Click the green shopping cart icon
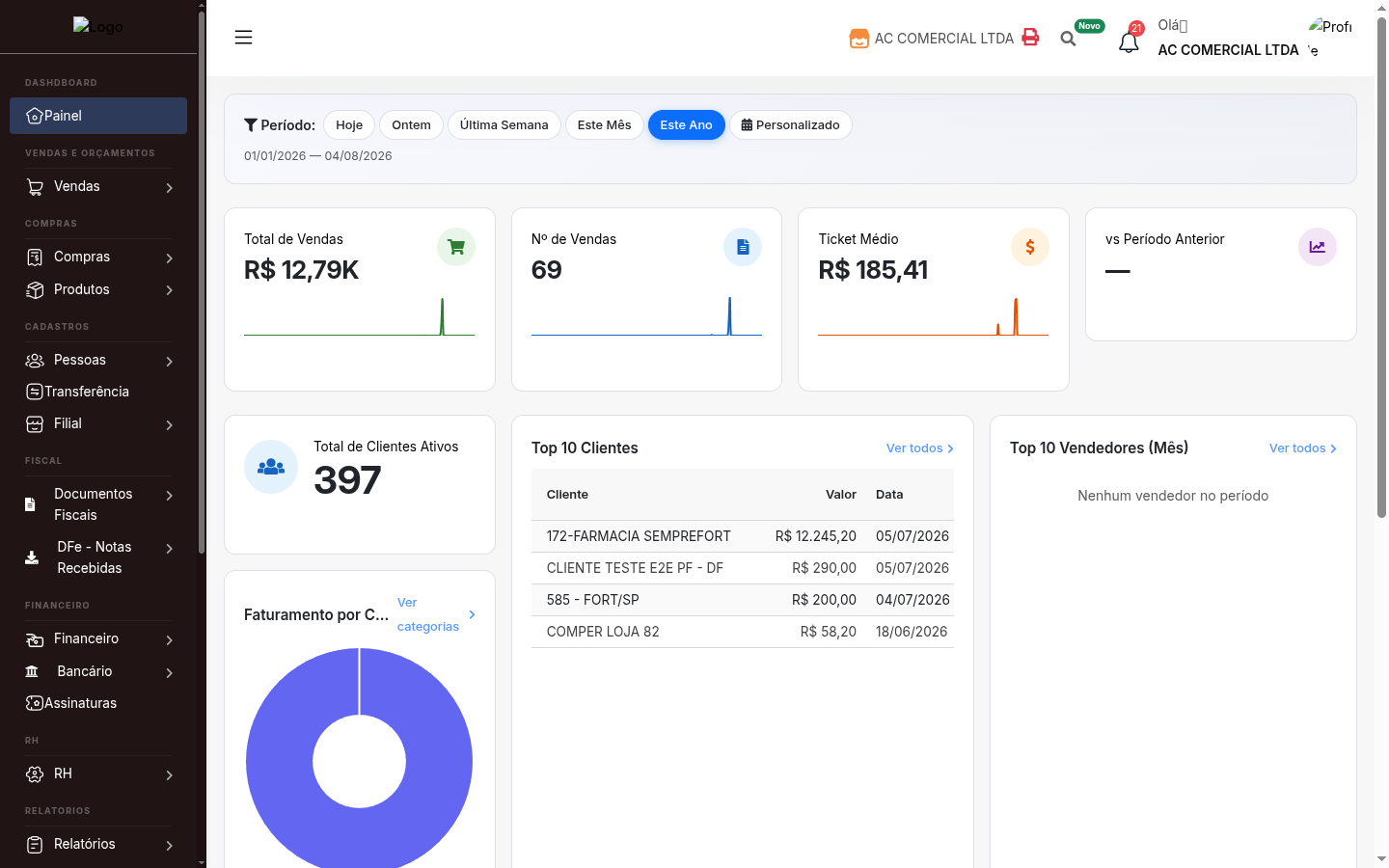 [456, 247]
